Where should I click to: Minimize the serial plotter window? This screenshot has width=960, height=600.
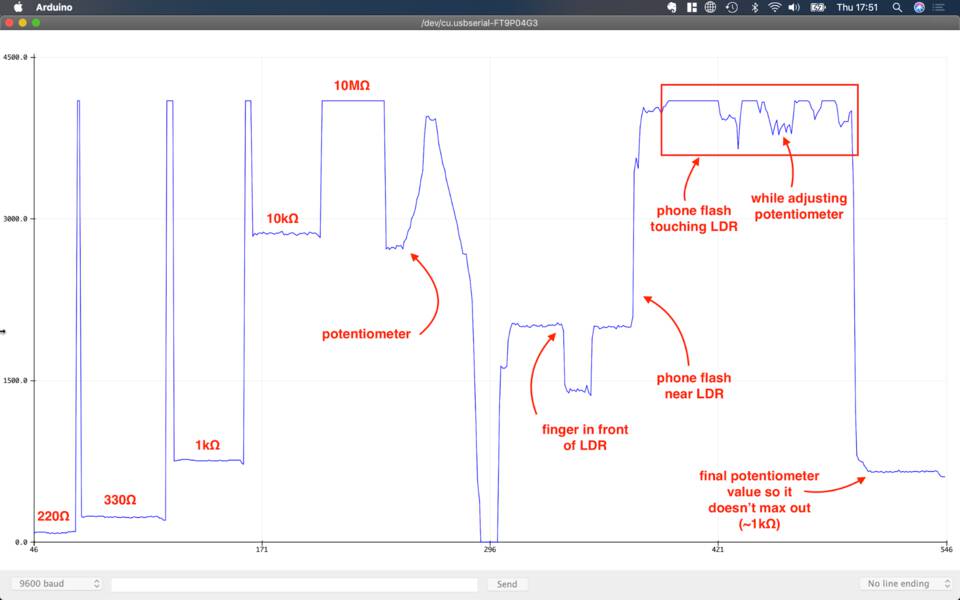(x=23, y=23)
